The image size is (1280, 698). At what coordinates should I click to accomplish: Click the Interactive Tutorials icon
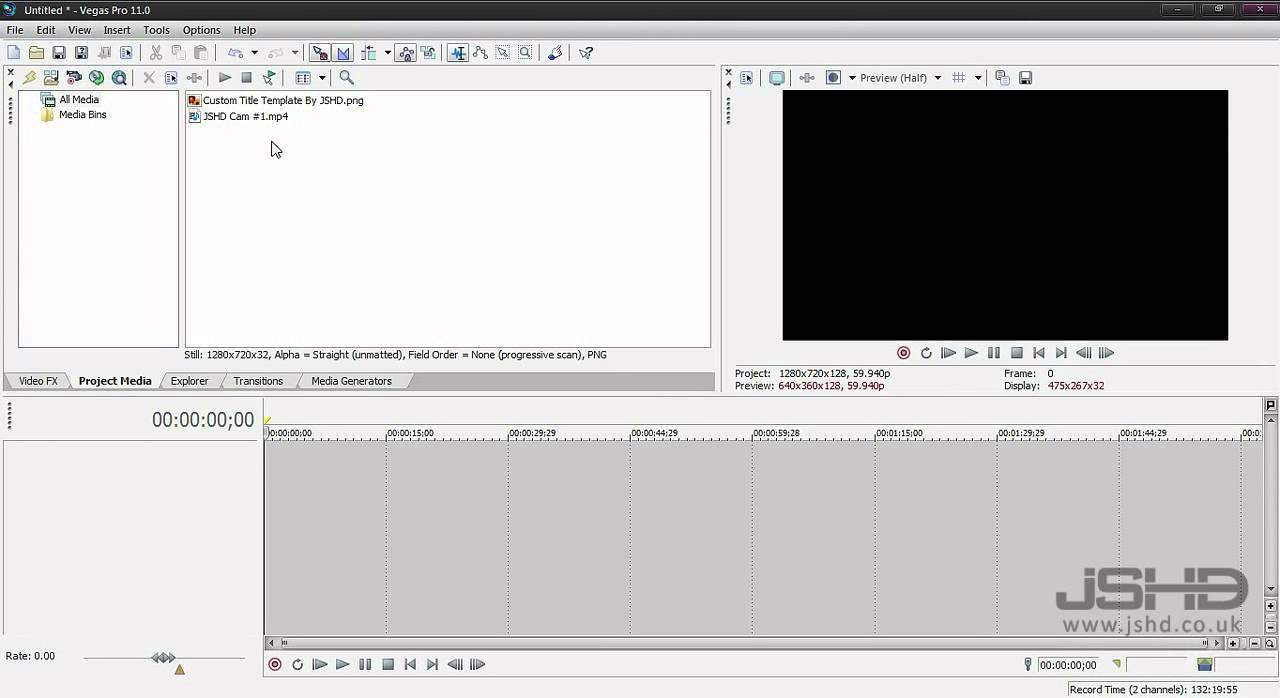point(556,53)
